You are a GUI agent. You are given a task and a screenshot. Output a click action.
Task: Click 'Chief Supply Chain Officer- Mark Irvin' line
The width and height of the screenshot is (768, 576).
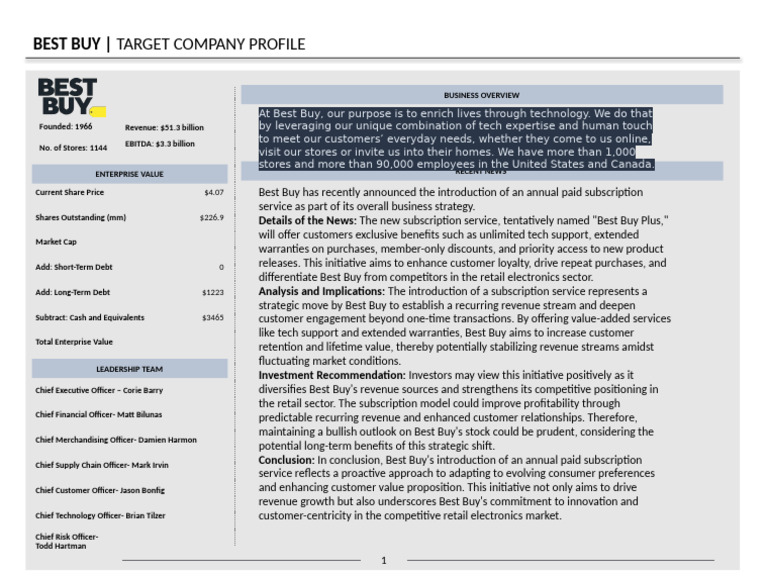pyautogui.click(x=102, y=465)
